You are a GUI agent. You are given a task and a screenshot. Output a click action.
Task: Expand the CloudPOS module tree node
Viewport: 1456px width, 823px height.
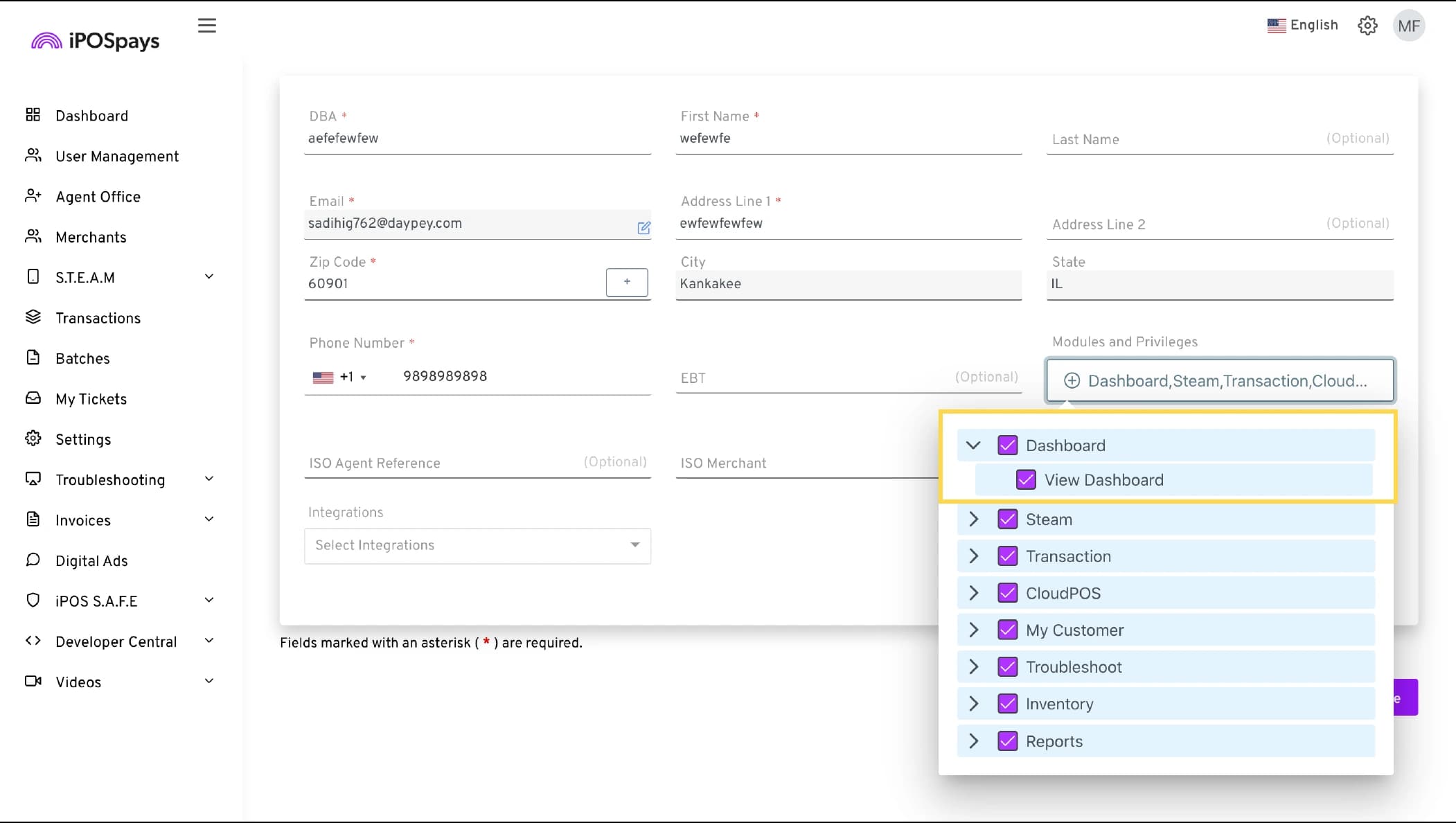[974, 593]
